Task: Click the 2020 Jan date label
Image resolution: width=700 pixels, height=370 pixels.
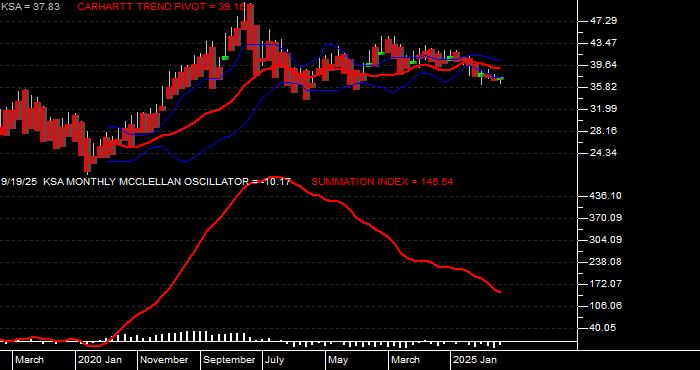Action: point(100,360)
